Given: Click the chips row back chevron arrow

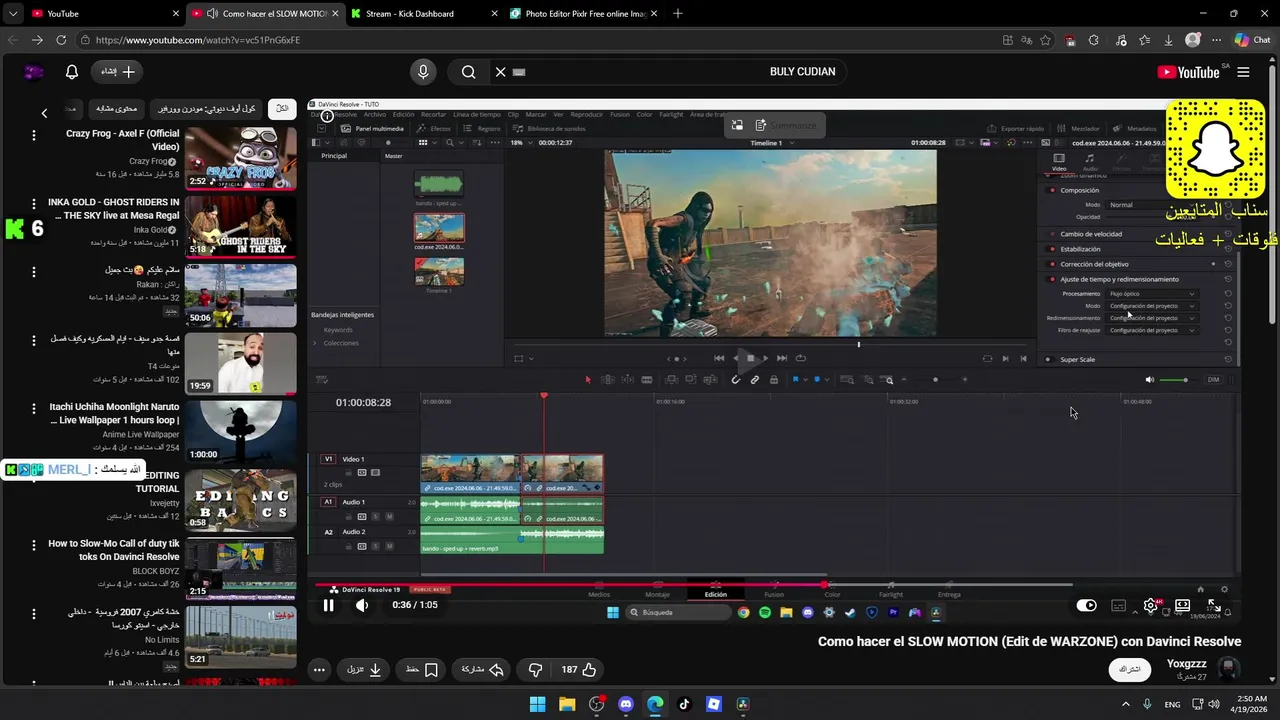Looking at the screenshot, I should pyautogui.click(x=44, y=113).
